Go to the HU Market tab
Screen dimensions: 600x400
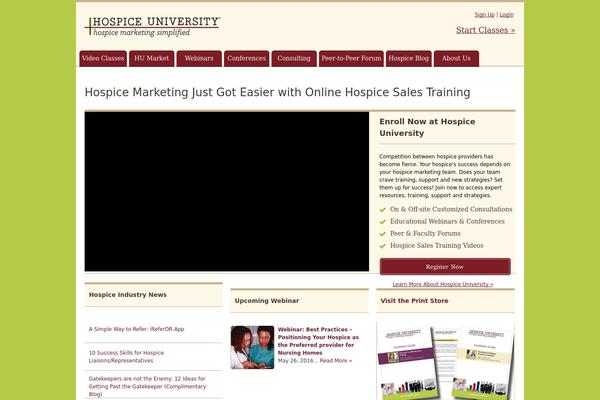(x=152, y=59)
